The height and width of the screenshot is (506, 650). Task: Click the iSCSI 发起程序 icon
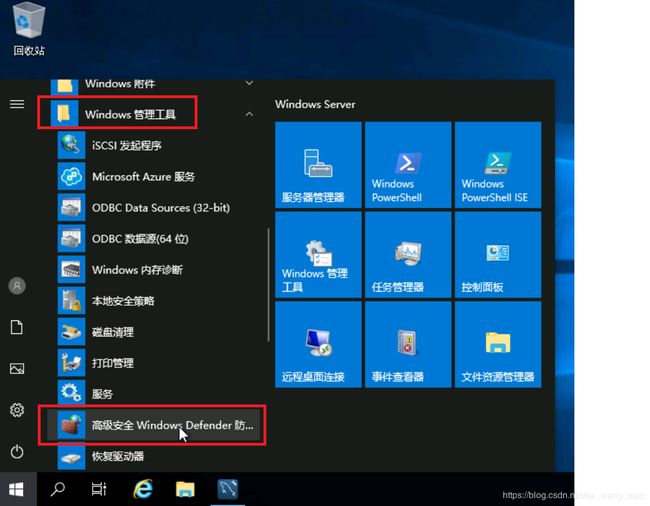[71, 145]
